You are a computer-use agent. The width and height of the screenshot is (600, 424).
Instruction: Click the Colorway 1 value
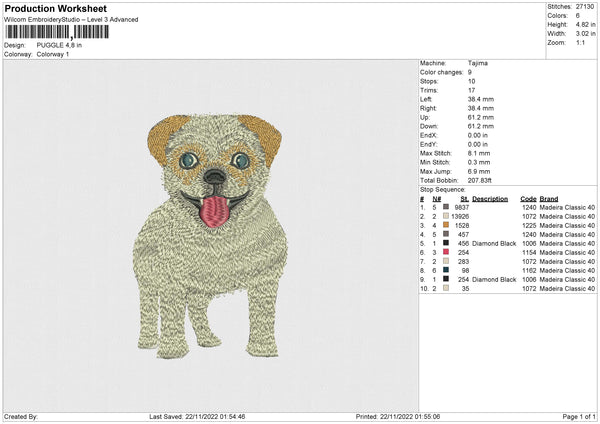53,54
